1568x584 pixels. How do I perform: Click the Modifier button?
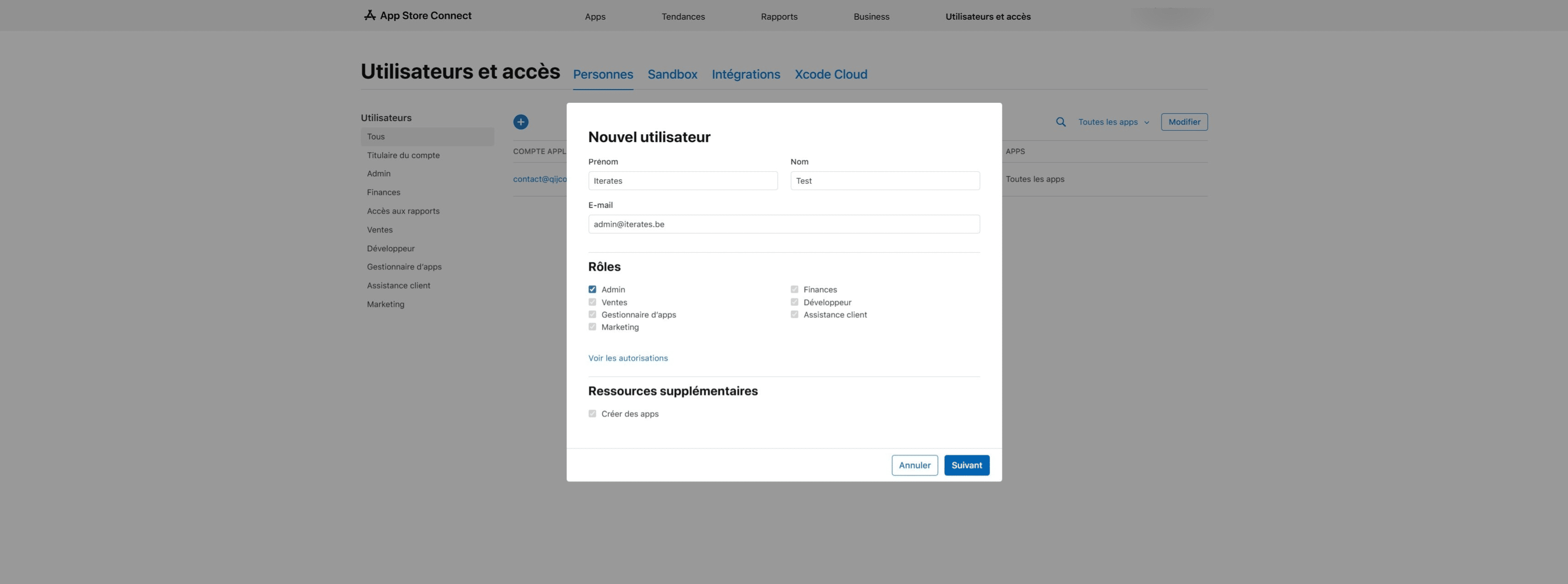1184,122
